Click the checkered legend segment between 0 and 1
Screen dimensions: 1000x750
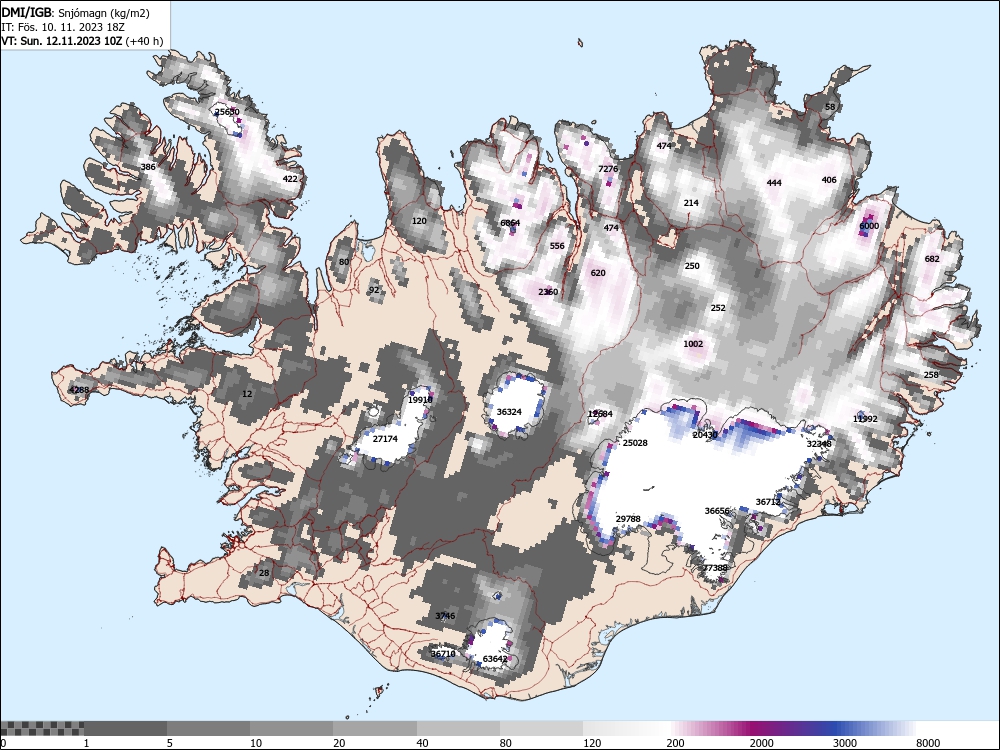[x=42, y=728]
